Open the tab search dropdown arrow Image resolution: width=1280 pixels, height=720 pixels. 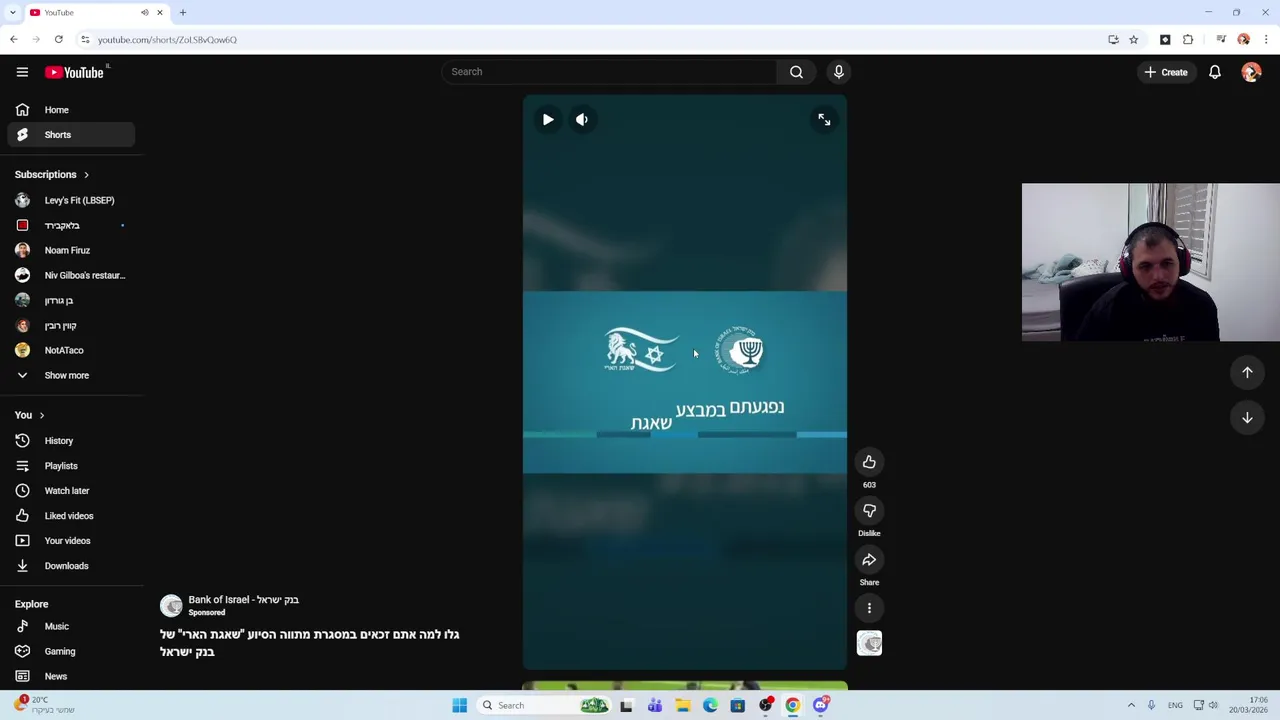coord(12,13)
